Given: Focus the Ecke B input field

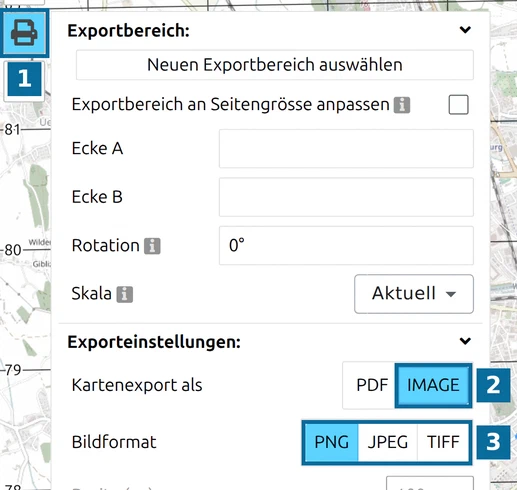Looking at the screenshot, I should point(346,197).
